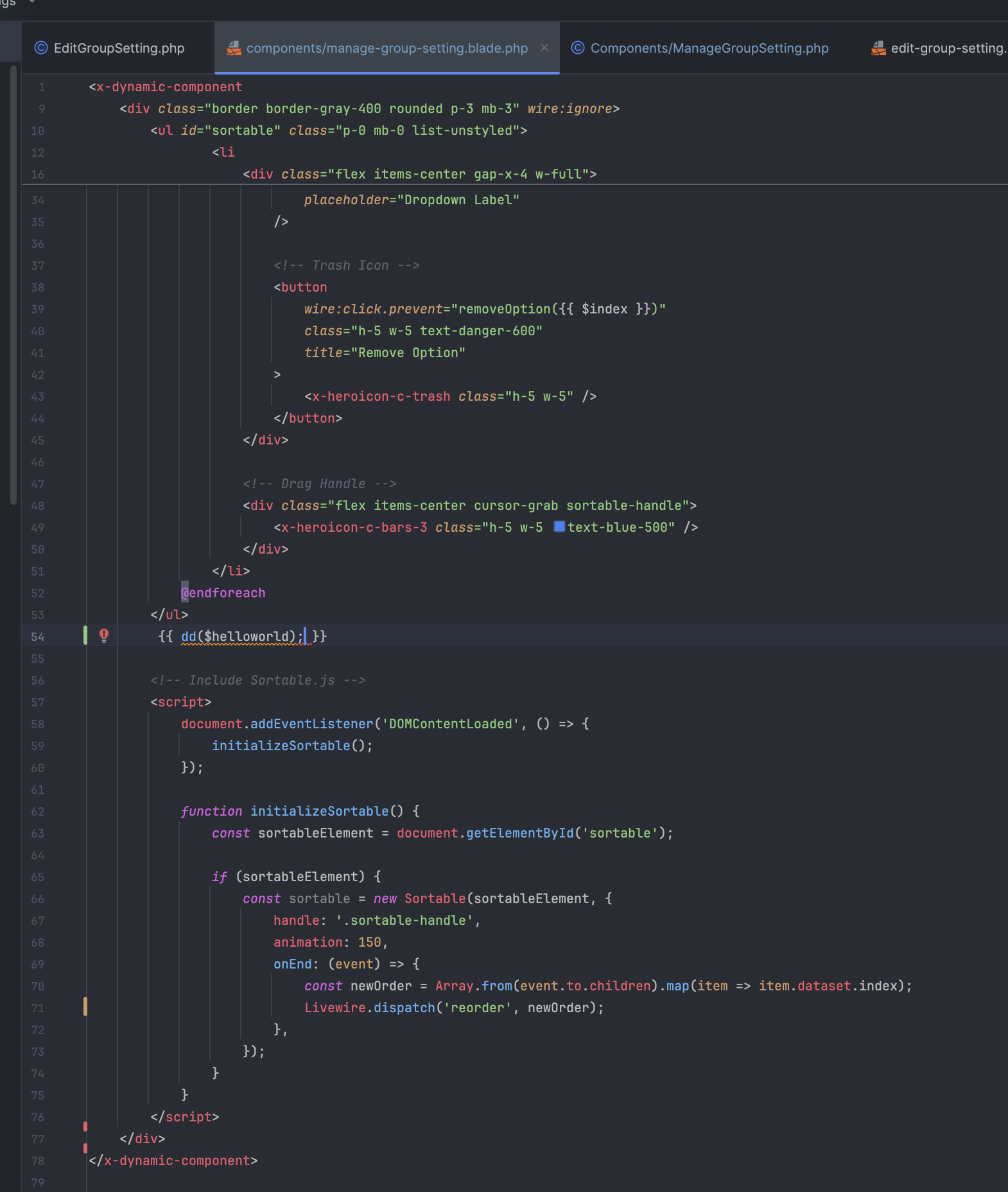The image size is (1008, 1192).
Task: Click the function keyword on line 62
Action: [x=212, y=811]
